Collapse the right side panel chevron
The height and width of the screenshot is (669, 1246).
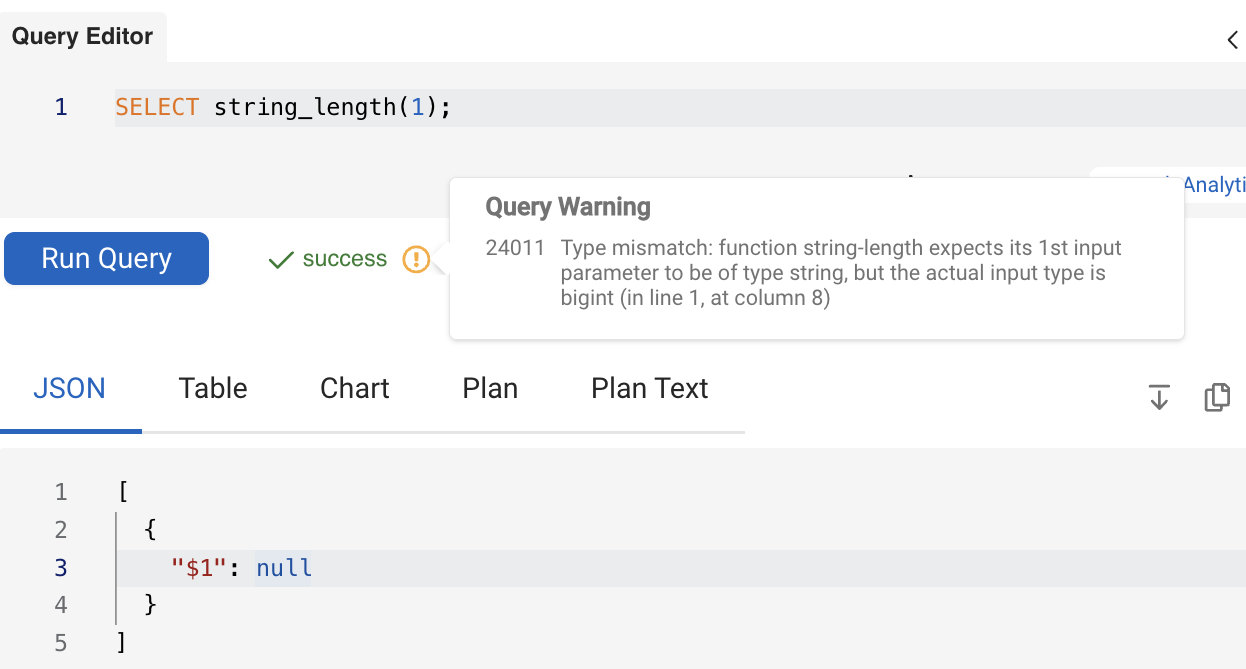pyautogui.click(x=1232, y=40)
